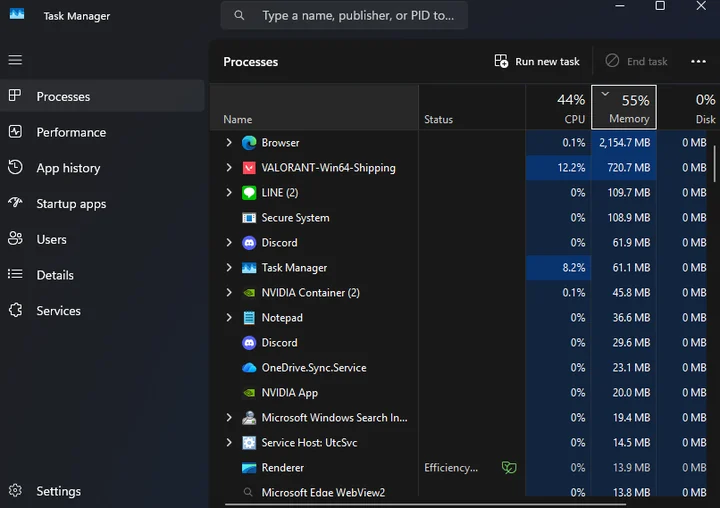Image resolution: width=720 pixels, height=508 pixels.
Task: Open the more options ellipsis menu
Action: [x=698, y=62]
